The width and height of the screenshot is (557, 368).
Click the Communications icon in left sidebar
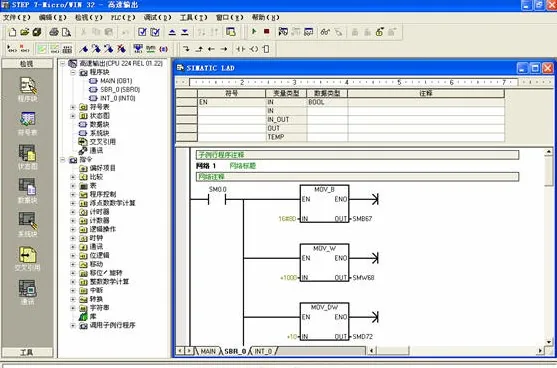pos(27,292)
